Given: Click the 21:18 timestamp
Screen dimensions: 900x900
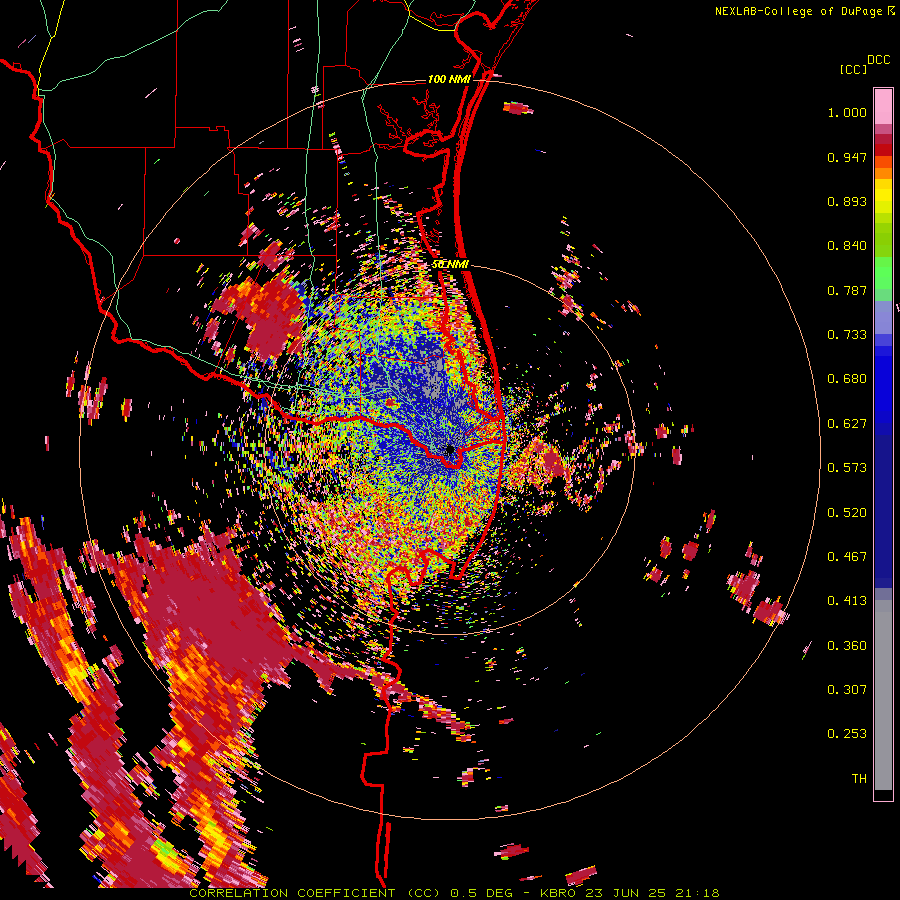Looking at the screenshot, I should pyautogui.click(x=697, y=893).
